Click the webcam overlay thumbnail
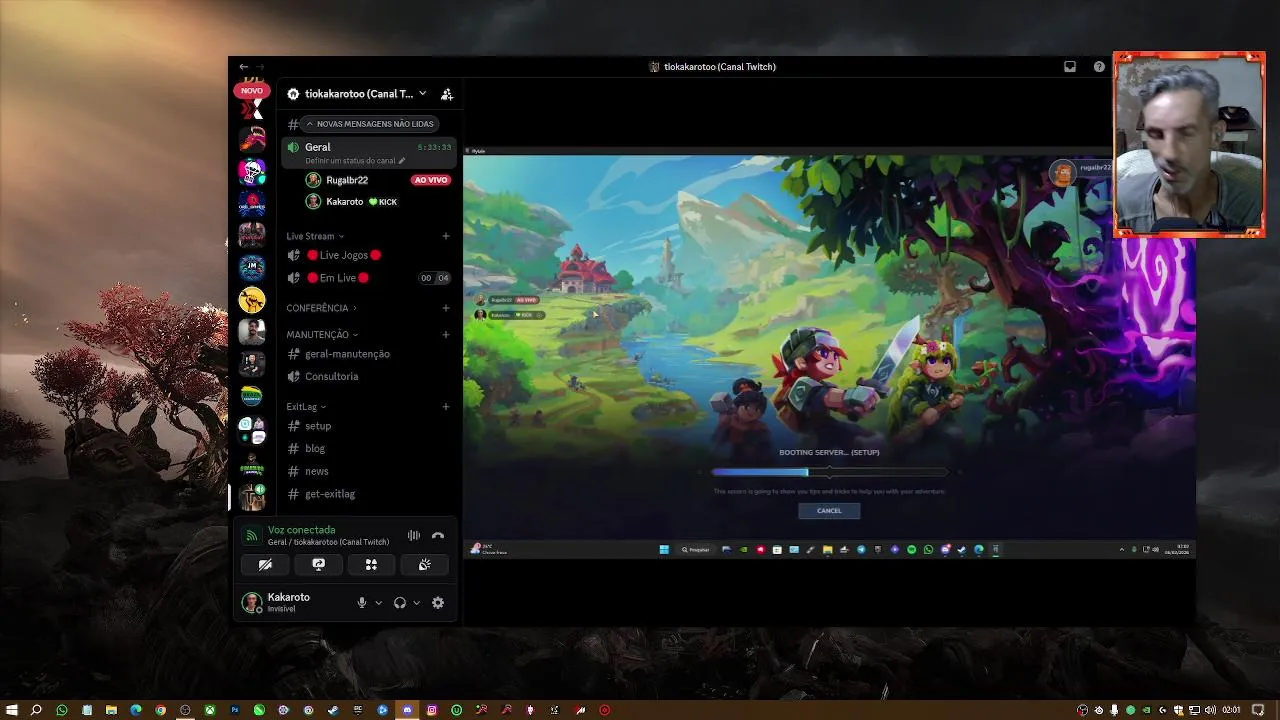1280x720 pixels. [x=1189, y=145]
